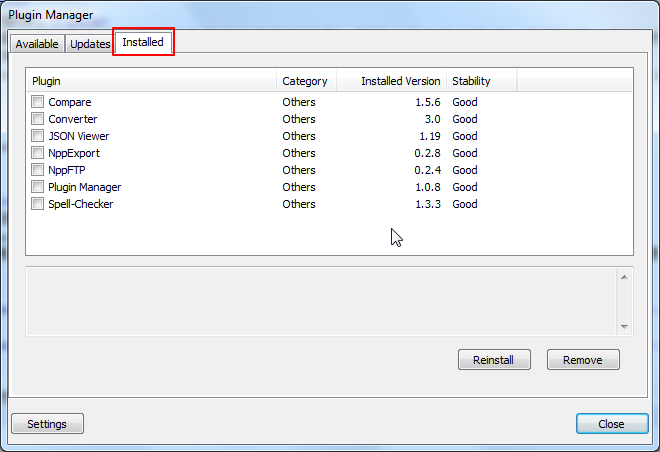Viewport: 660px width, 452px height.
Task: Check the Compare plugin checkbox
Action: (x=38, y=102)
